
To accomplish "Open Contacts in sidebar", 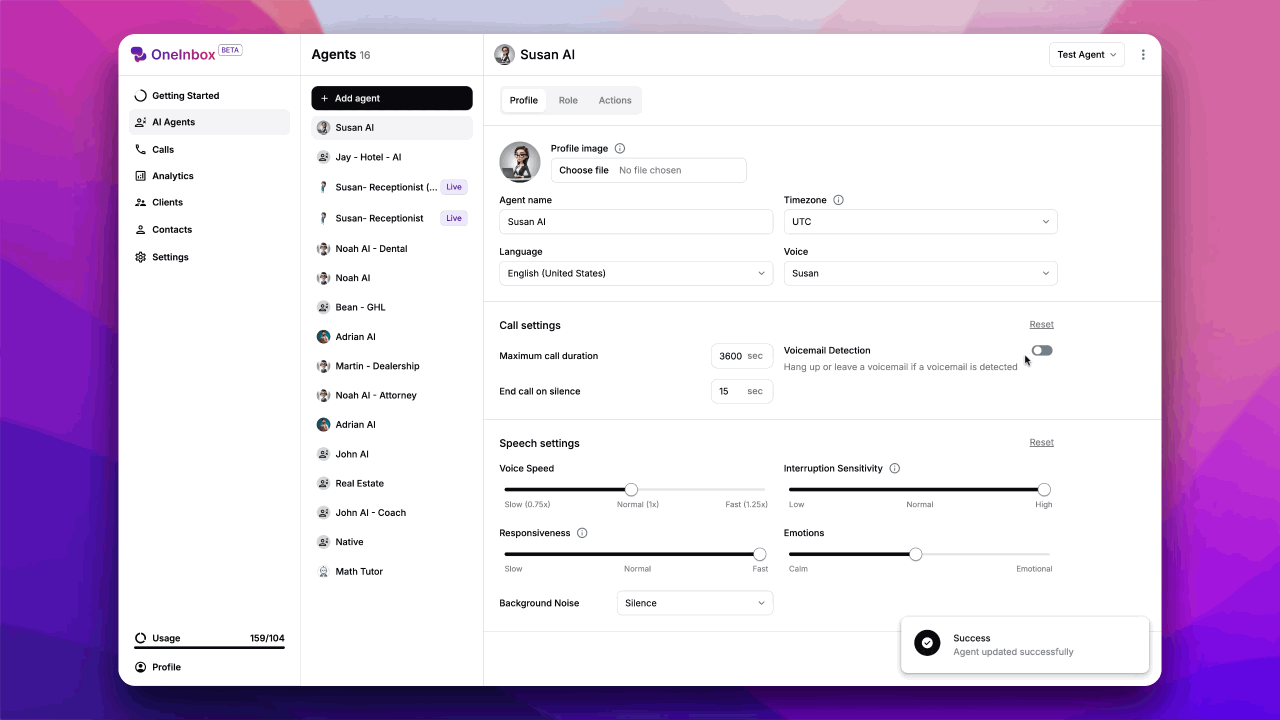I will tap(210, 229).
